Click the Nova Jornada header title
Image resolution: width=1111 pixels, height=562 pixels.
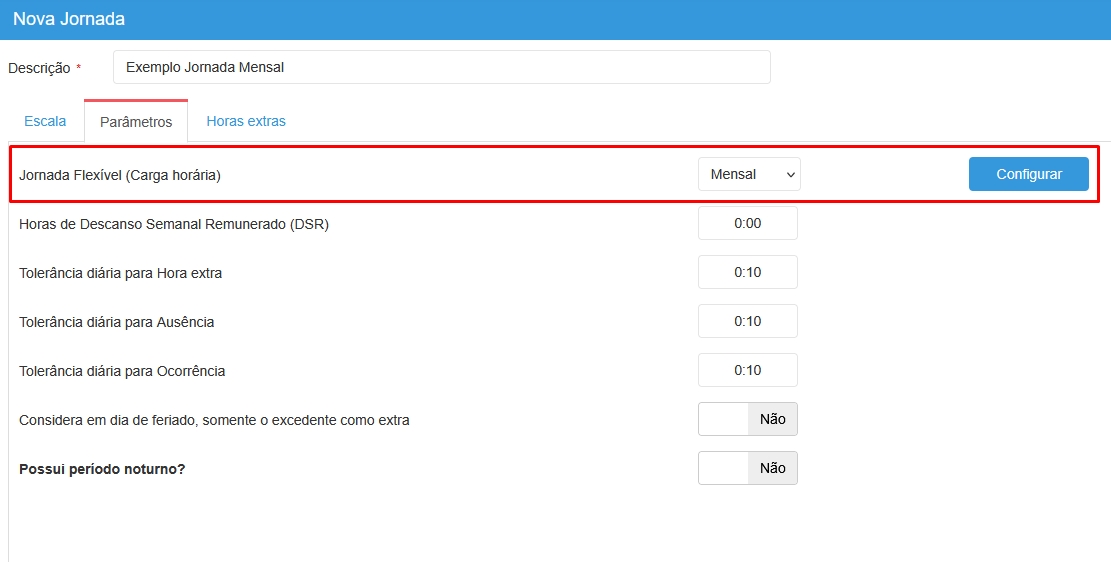[69, 19]
